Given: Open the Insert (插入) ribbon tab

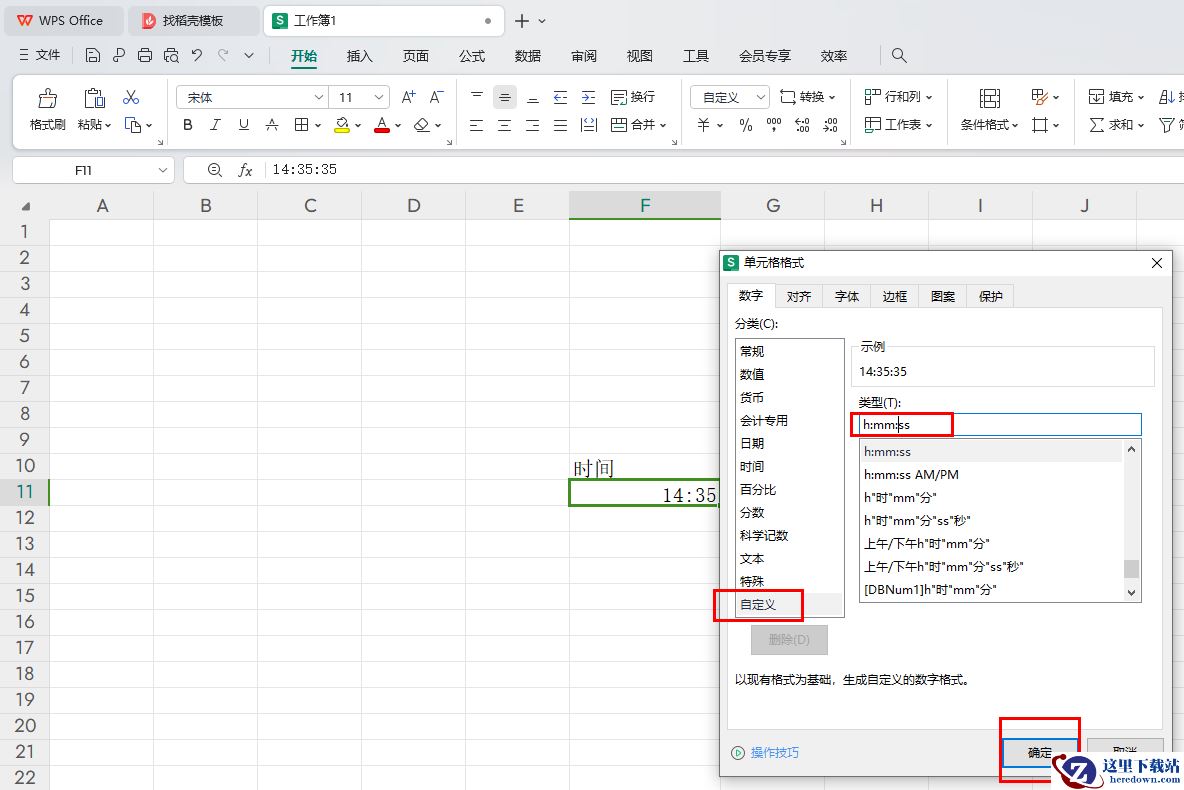Looking at the screenshot, I should pos(359,56).
